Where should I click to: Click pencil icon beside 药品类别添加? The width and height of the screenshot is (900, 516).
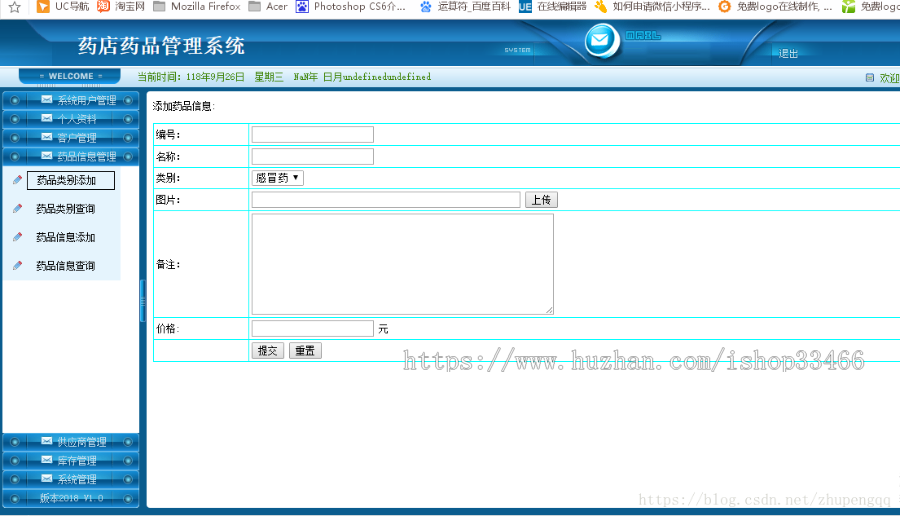coord(18,180)
